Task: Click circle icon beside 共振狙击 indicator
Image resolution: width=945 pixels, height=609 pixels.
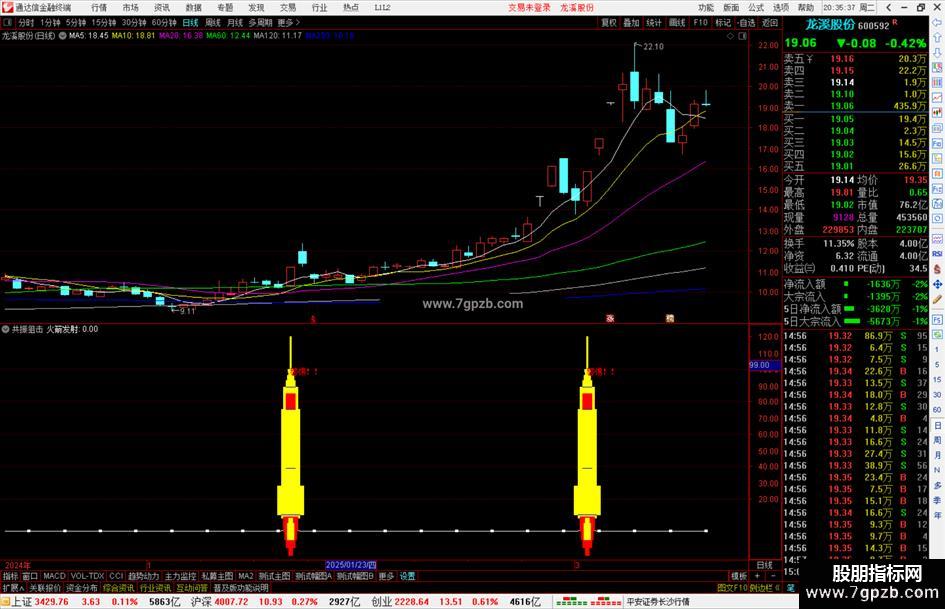Action: pos(5,329)
